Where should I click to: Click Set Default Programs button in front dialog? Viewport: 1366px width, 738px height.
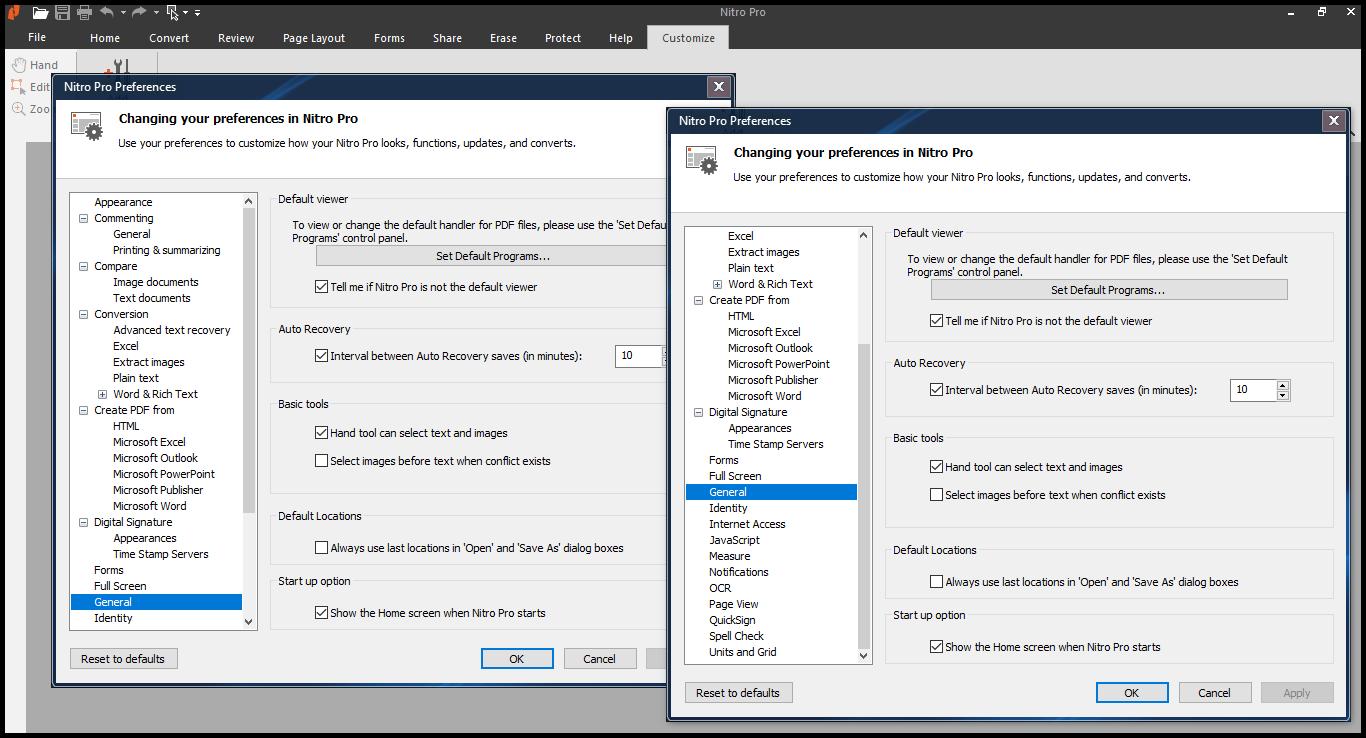(1109, 290)
